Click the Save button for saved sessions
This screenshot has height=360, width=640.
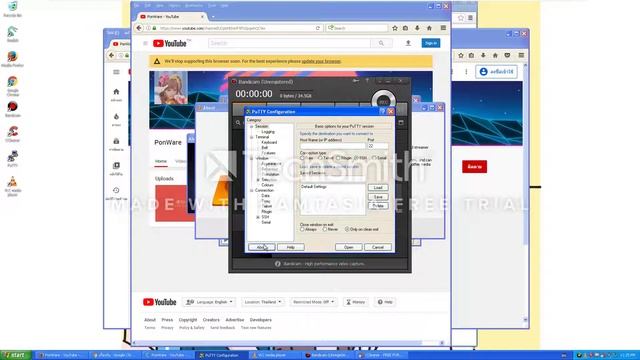tap(378, 197)
